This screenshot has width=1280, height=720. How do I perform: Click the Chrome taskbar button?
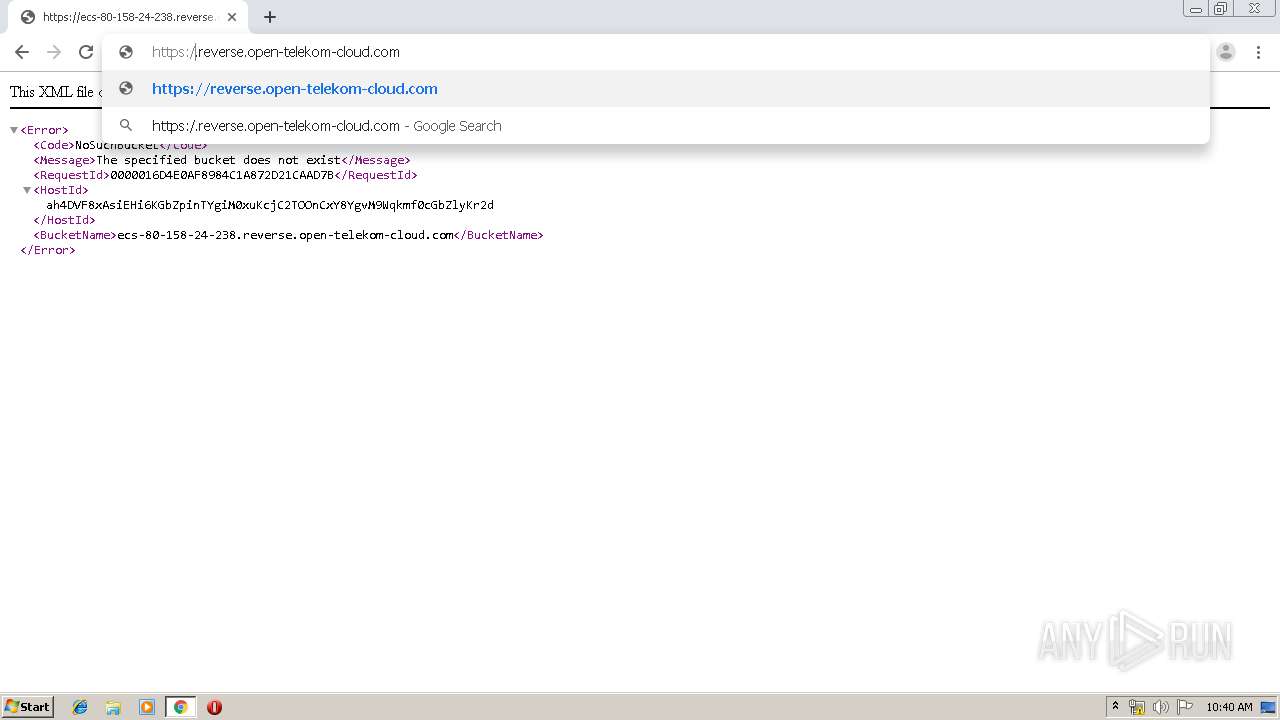(180, 707)
